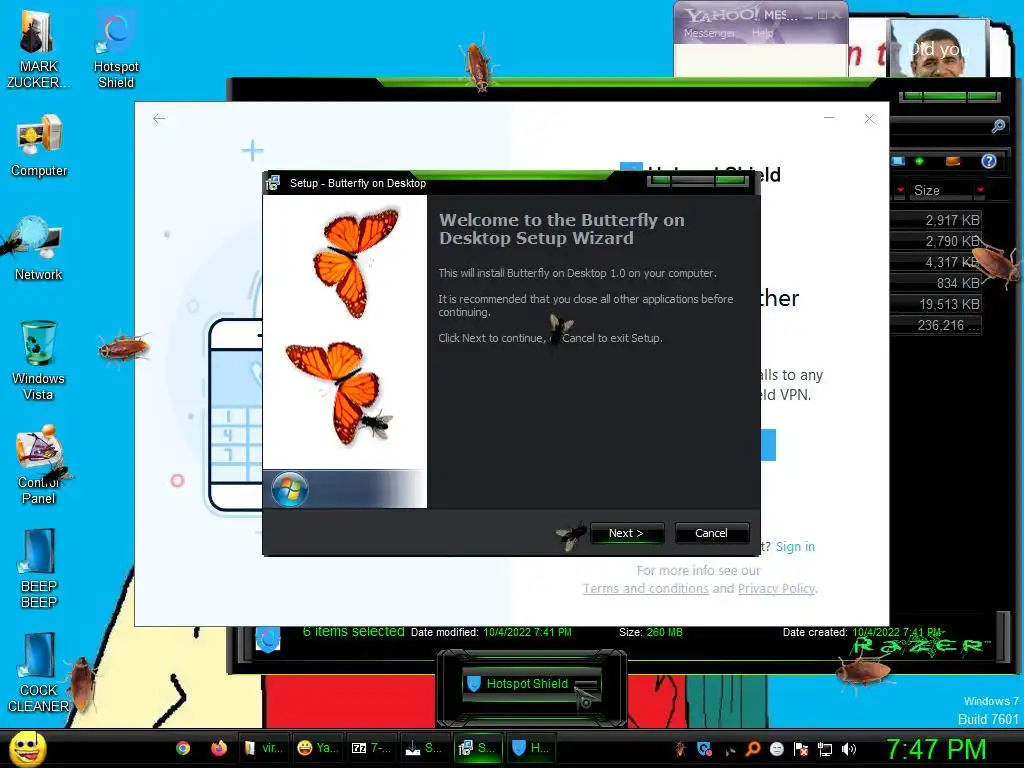The image size is (1024, 768).
Task: Minimize the Hotspot Shield window
Action: click(x=829, y=118)
